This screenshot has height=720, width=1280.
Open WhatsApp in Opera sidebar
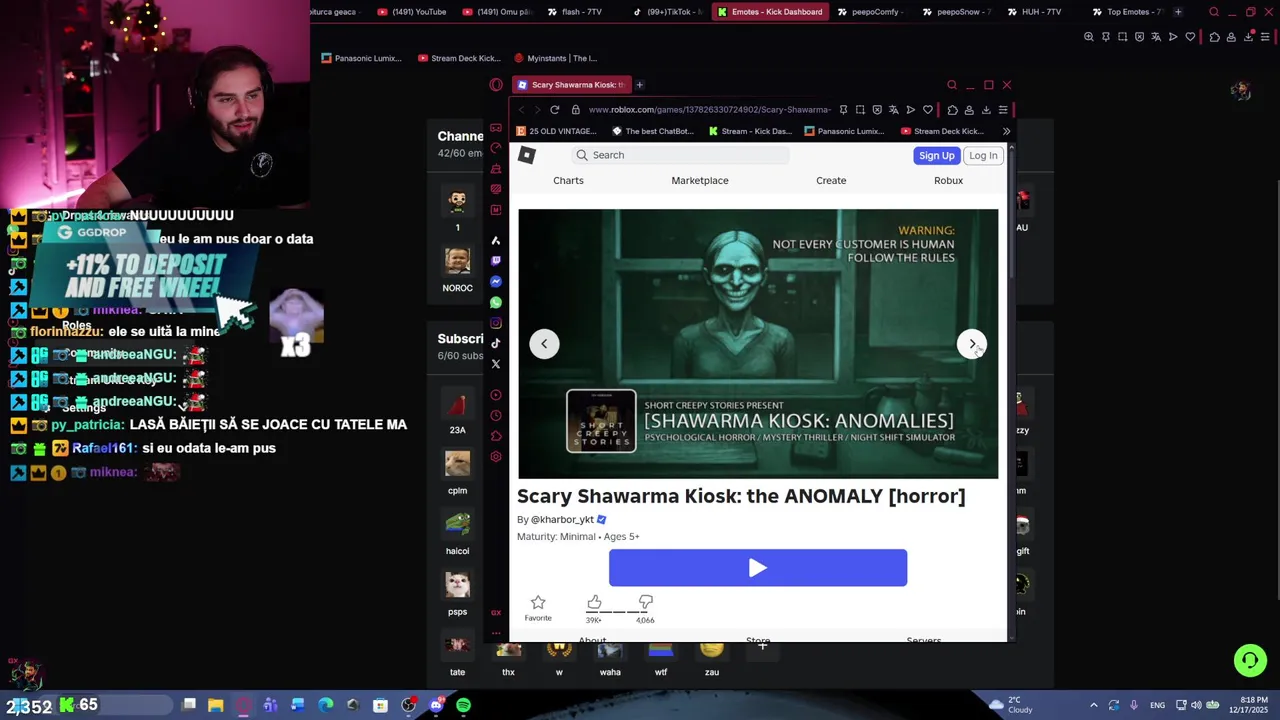point(496,302)
